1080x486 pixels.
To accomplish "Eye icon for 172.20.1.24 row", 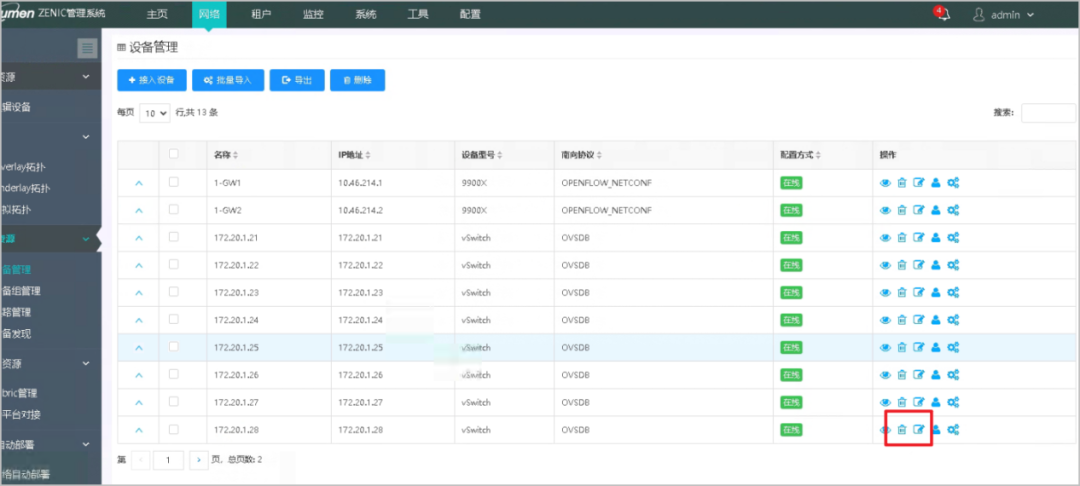I will click(886, 321).
